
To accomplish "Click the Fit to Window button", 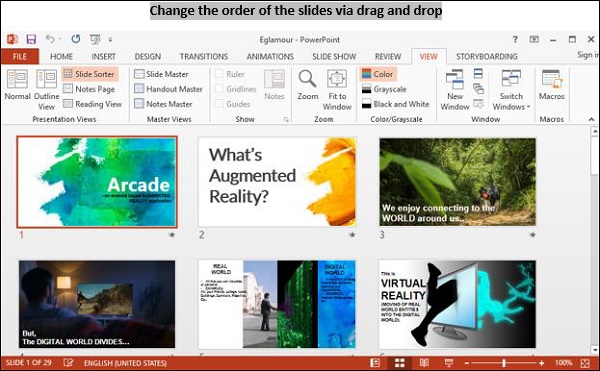I will coord(337,90).
